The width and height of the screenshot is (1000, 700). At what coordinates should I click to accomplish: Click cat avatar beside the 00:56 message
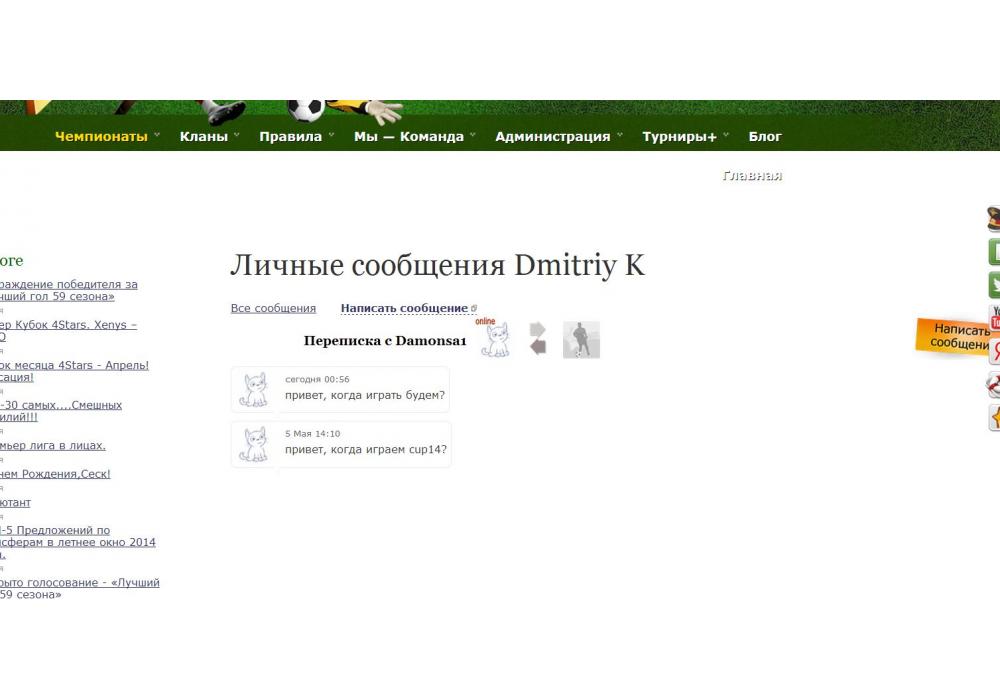point(255,389)
